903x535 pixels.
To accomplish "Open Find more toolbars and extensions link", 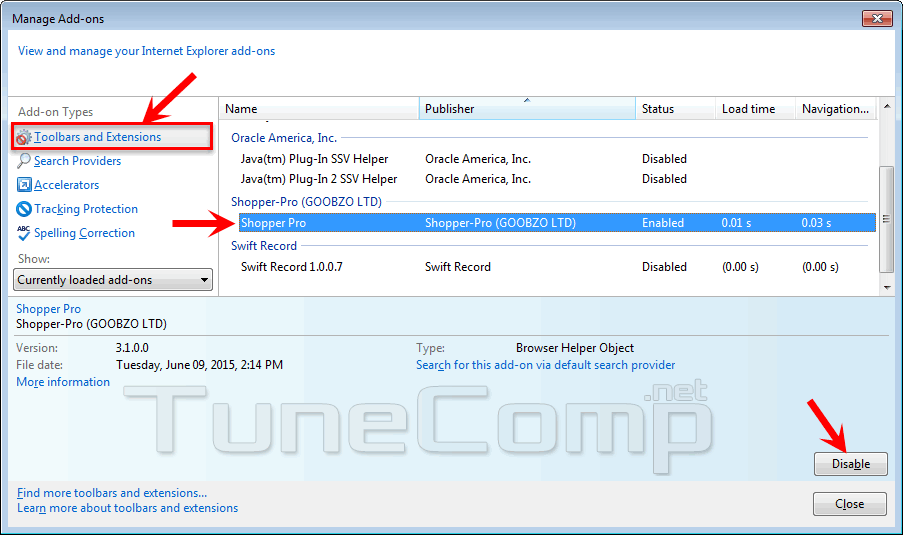I will [112, 493].
